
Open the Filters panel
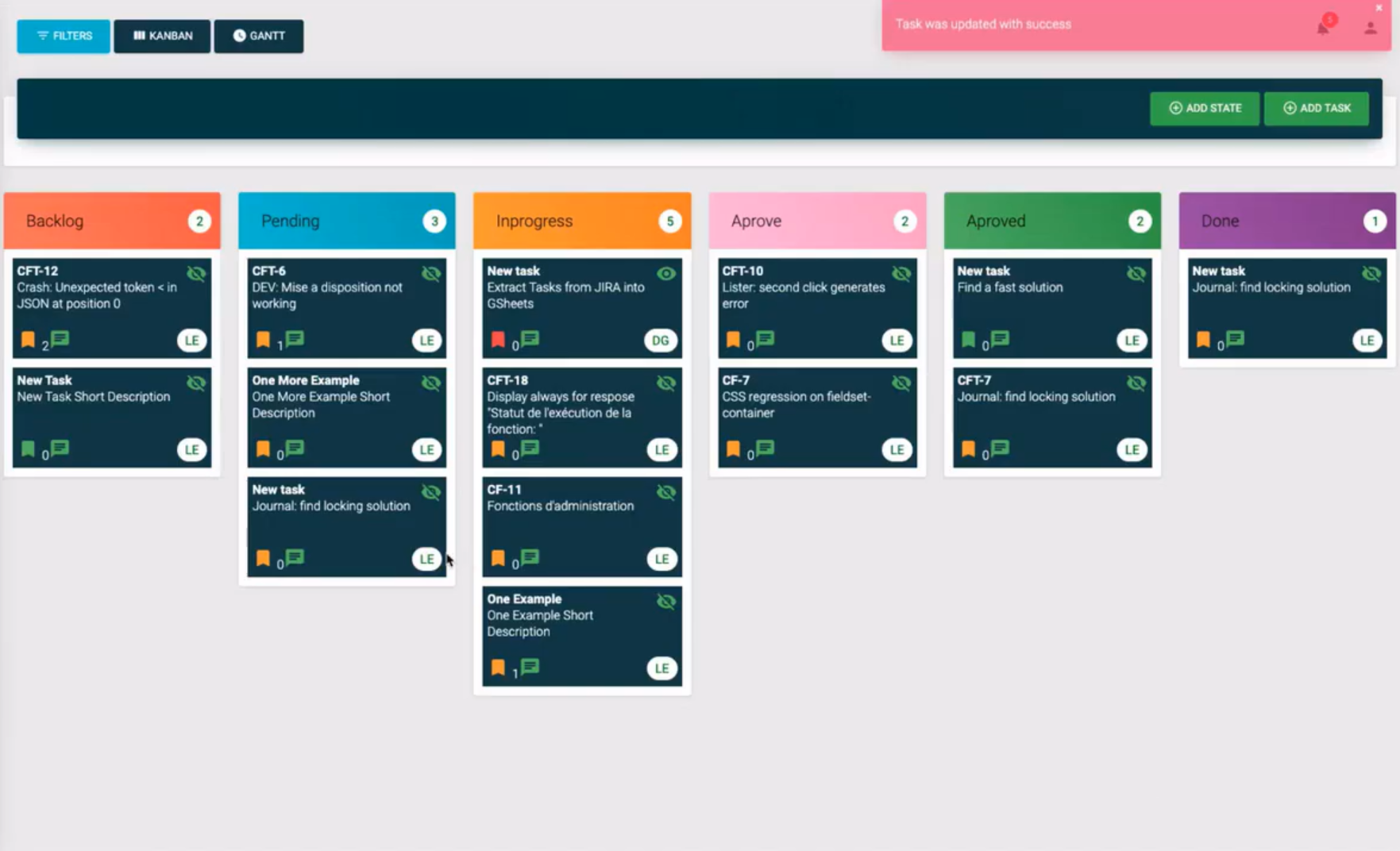[x=63, y=36]
